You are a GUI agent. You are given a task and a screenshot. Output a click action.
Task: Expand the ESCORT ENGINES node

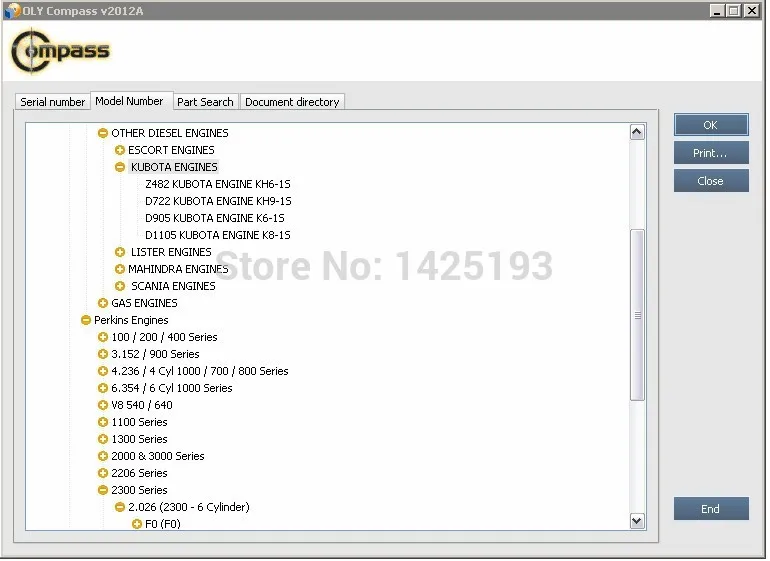click(x=119, y=150)
